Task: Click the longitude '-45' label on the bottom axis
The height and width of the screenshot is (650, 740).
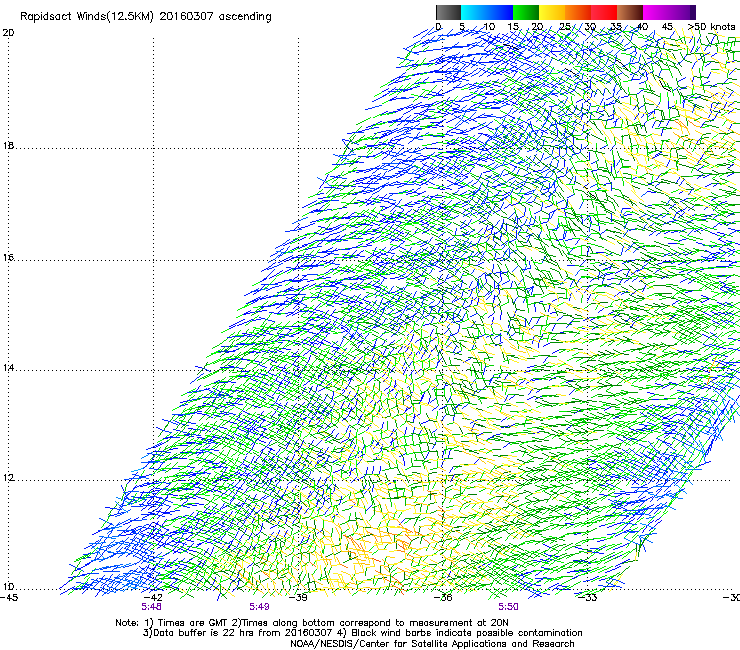Action: click(x=9, y=598)
